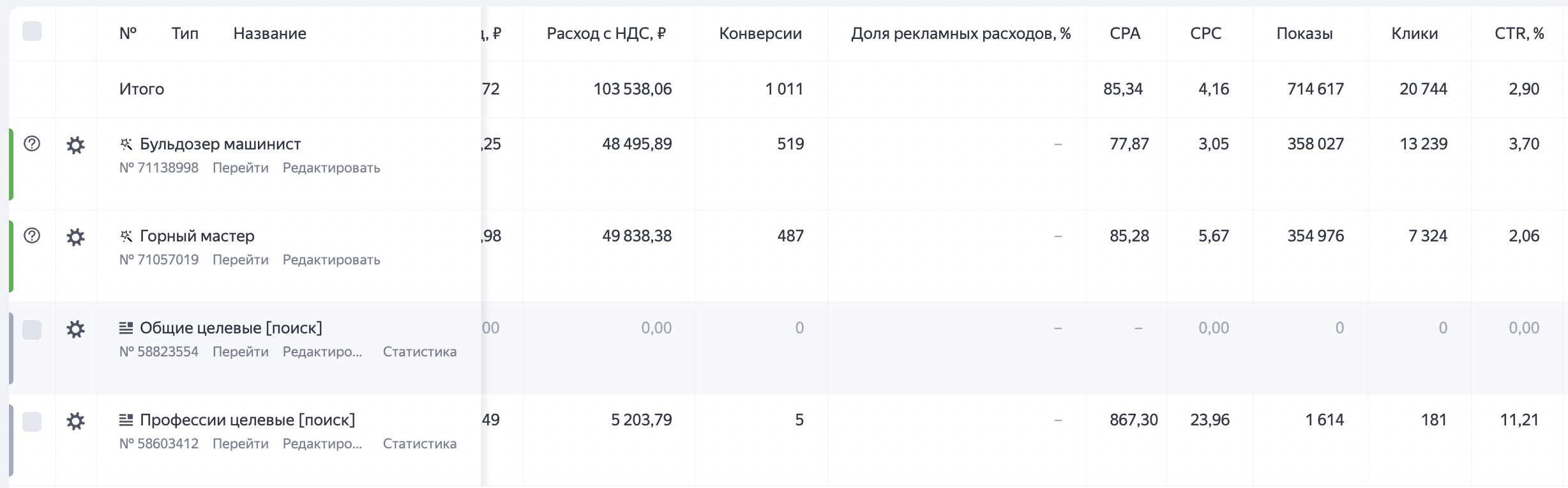Open the Общие целевые [поиск] campaign name
Screen dimensions: 1568x488
[x=231, y=328]
